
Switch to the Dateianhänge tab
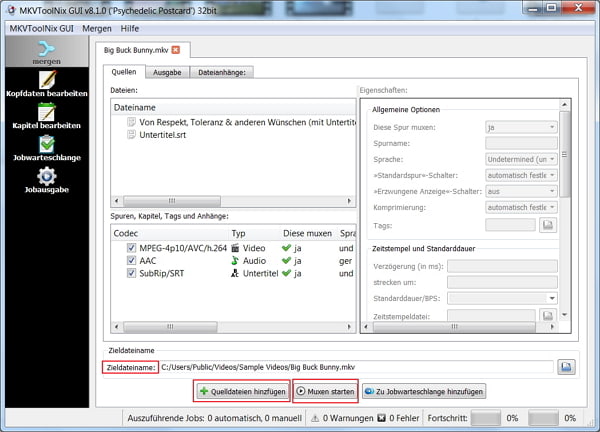click(x=222, y=72)
